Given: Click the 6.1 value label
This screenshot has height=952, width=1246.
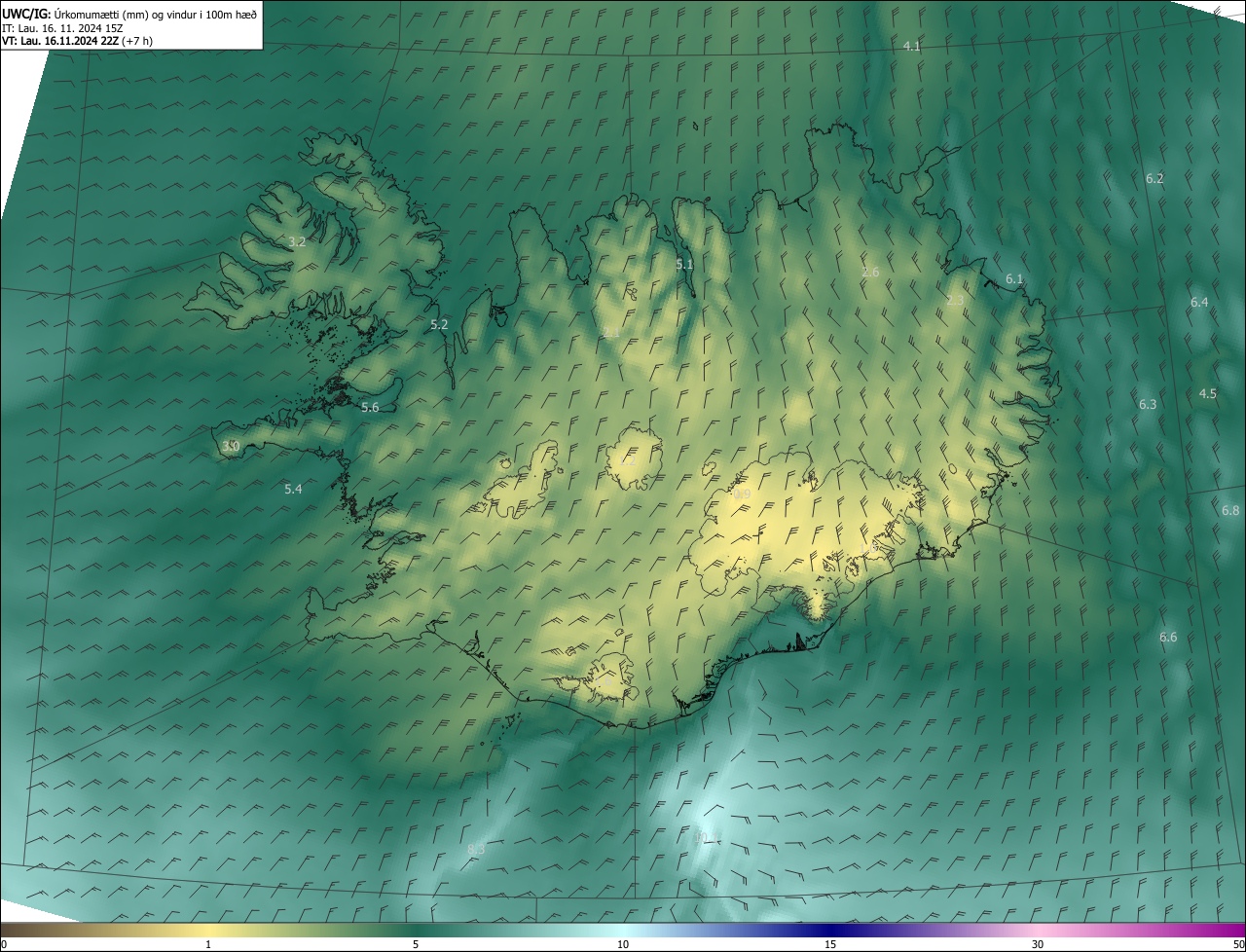Looking at the screenshot, I should click(1014, 278).
